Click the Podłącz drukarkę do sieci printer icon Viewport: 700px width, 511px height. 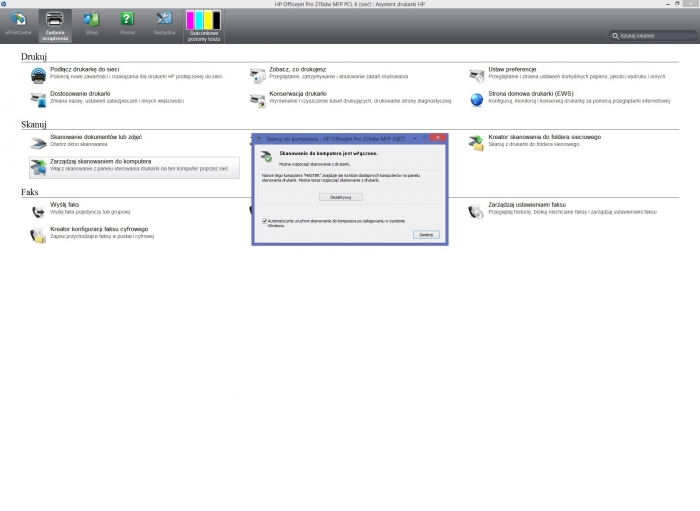[x=38, y=75]
